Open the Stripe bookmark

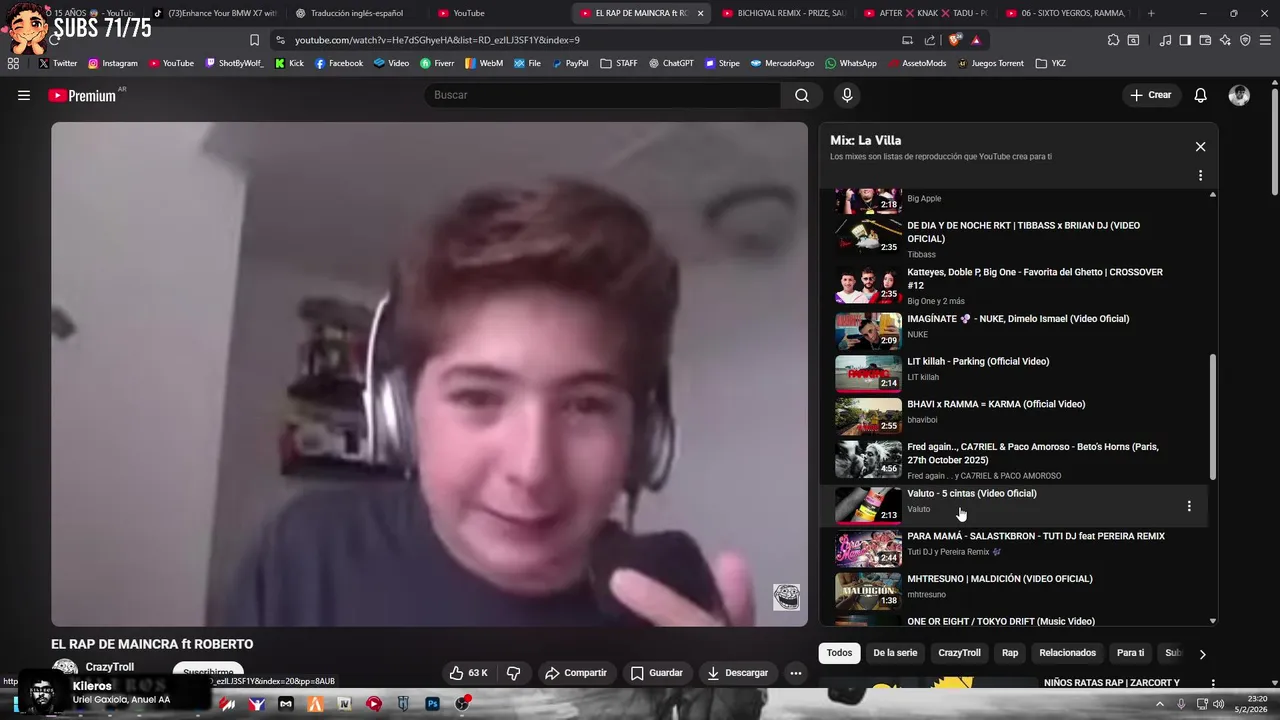[x=722, y=63]
